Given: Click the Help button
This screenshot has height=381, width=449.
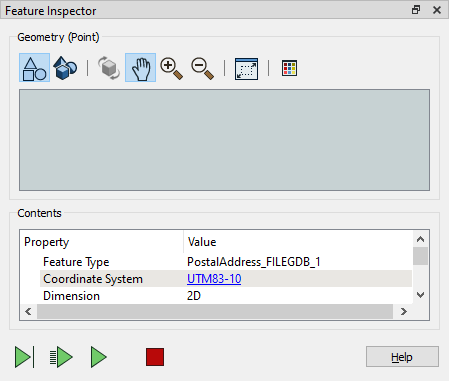Looking at the screenshot, I should (x=402, y=357).
